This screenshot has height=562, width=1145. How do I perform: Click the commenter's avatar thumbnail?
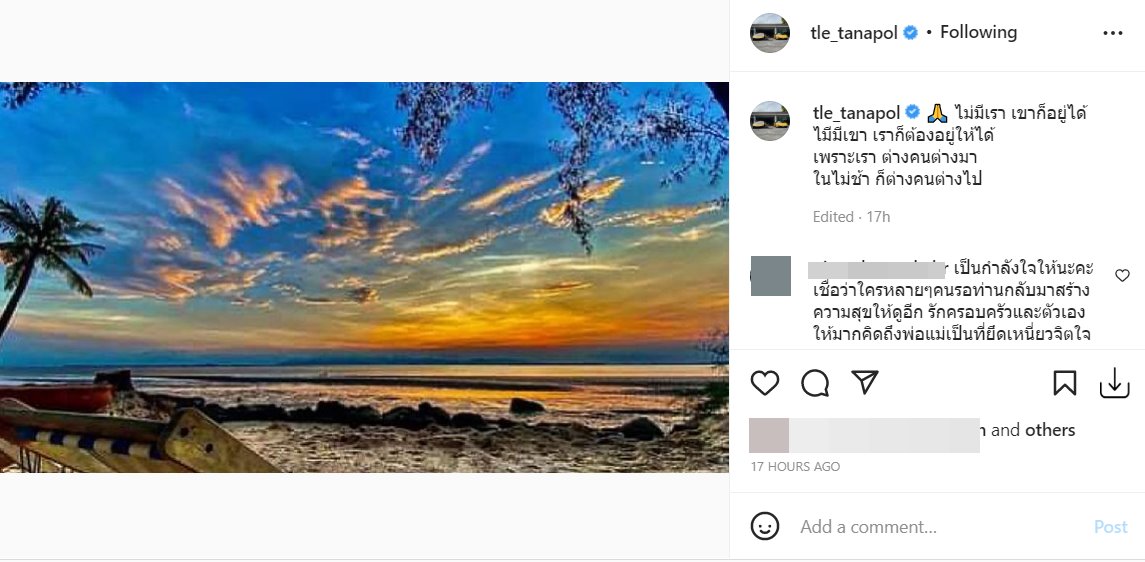point(768,275)
